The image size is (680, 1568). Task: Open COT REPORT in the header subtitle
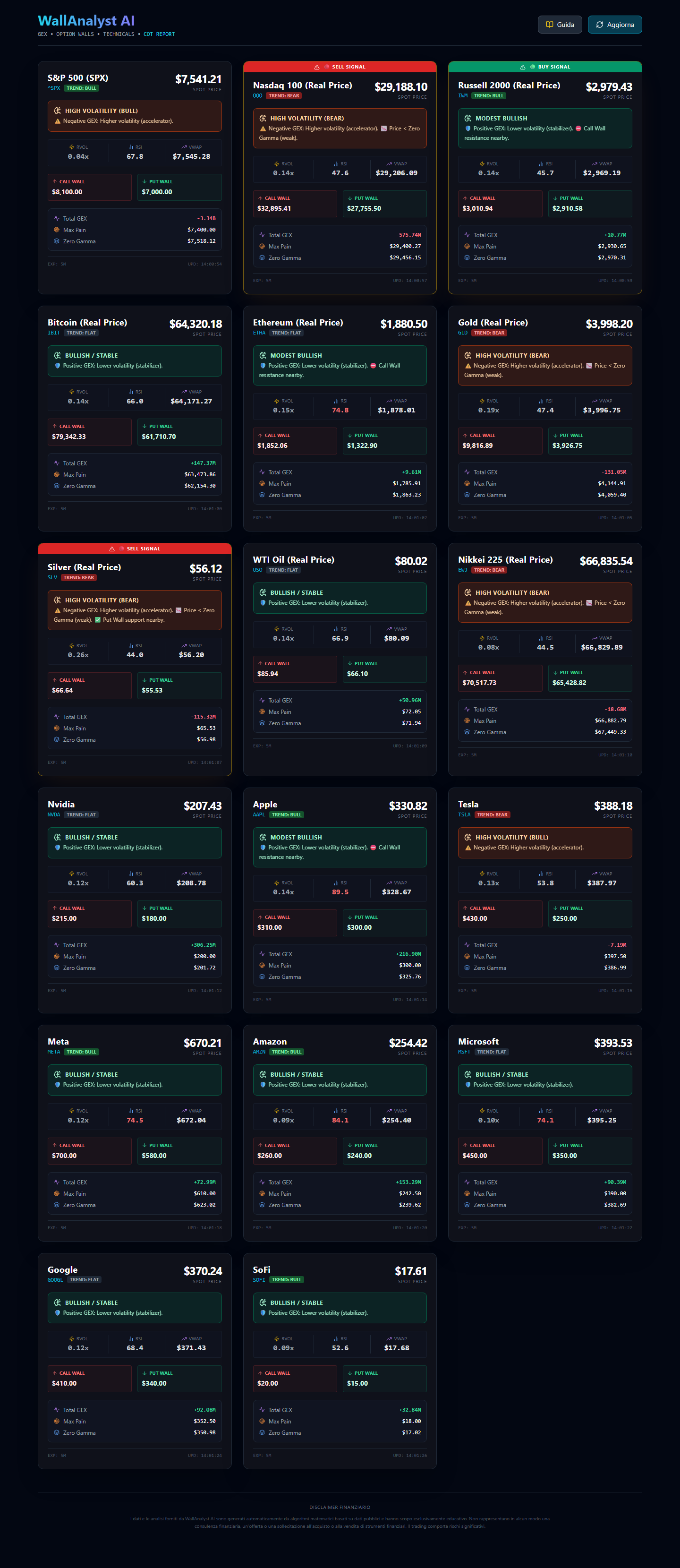[159, 34]
